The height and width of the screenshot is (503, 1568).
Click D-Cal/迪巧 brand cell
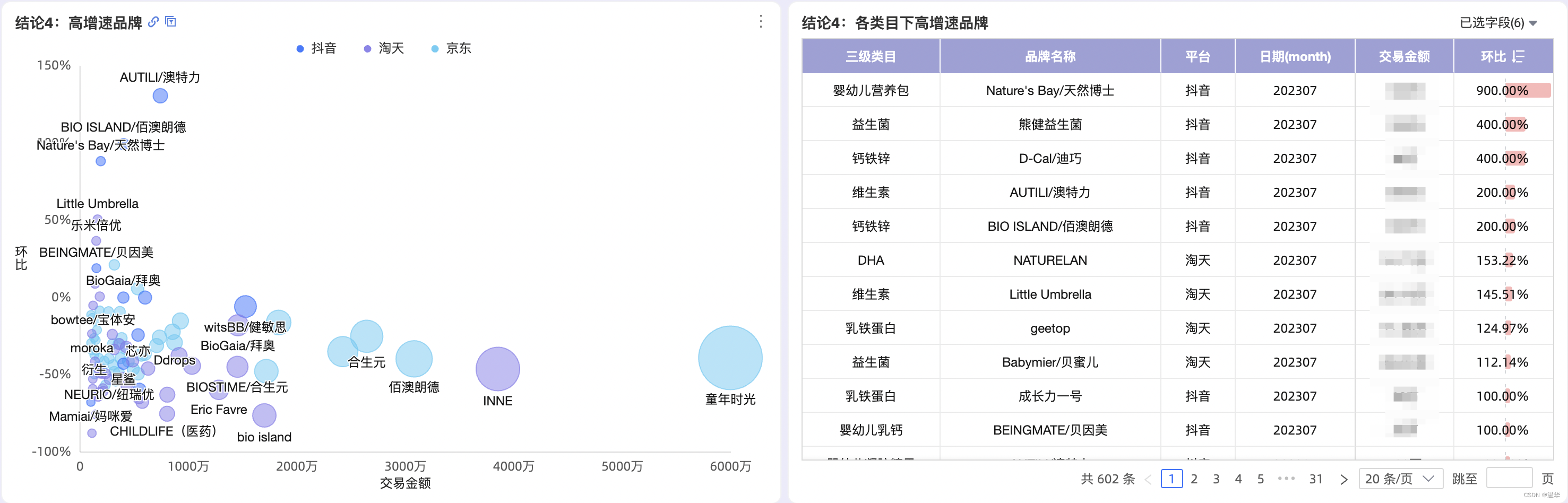pos(1050,158)
